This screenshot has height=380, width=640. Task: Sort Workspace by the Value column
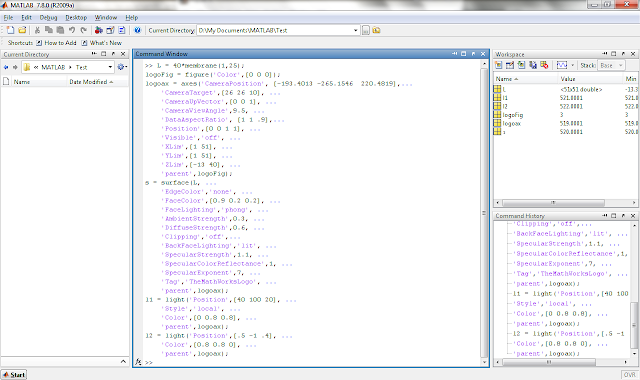[x=591, y=79]
